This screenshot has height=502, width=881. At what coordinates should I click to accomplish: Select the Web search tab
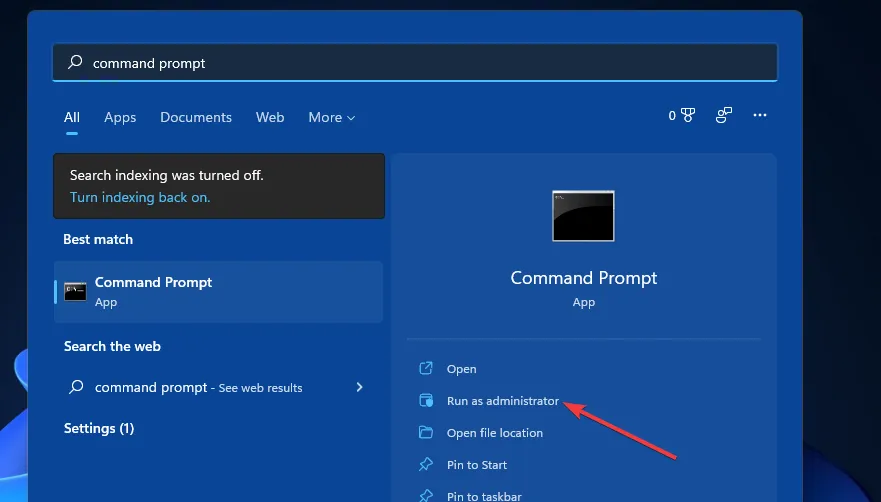point(270,117)
